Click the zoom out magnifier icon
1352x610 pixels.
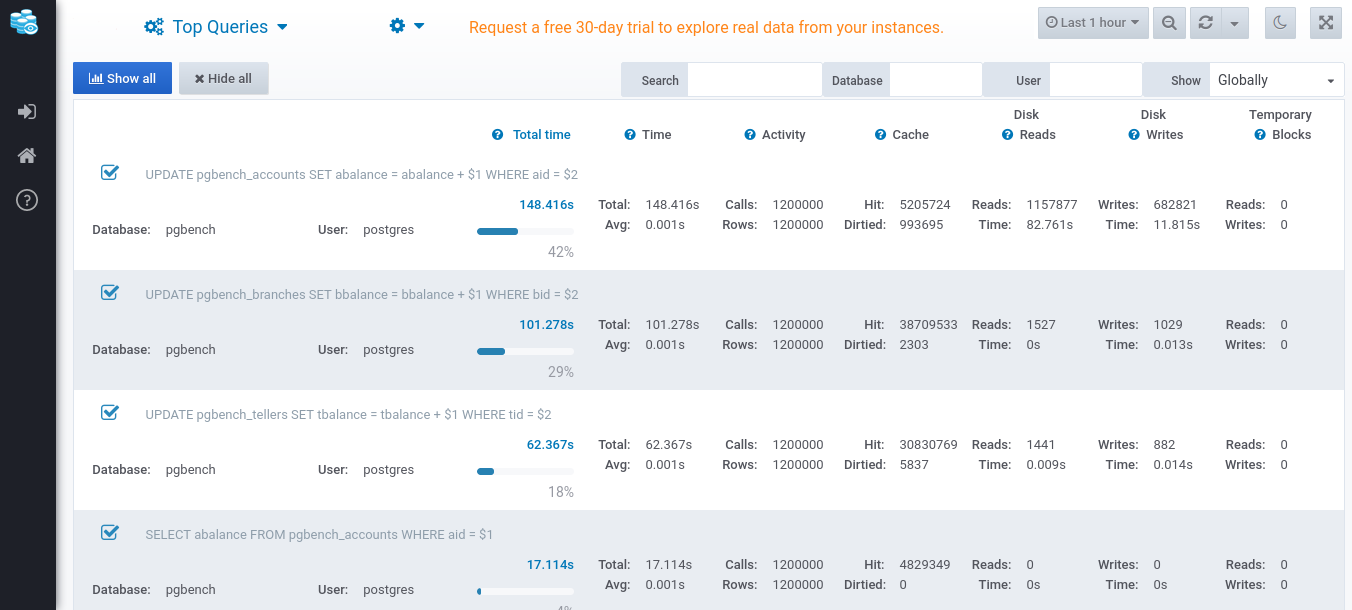(x=1168, y=23)
